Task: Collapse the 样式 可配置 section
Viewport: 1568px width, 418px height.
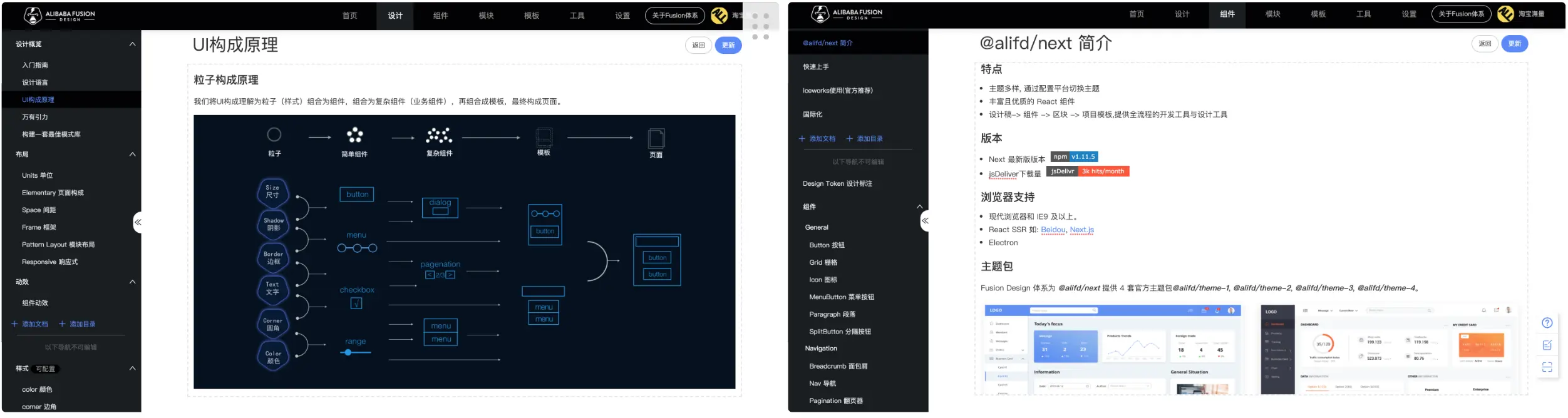Action: click(132, 369)
